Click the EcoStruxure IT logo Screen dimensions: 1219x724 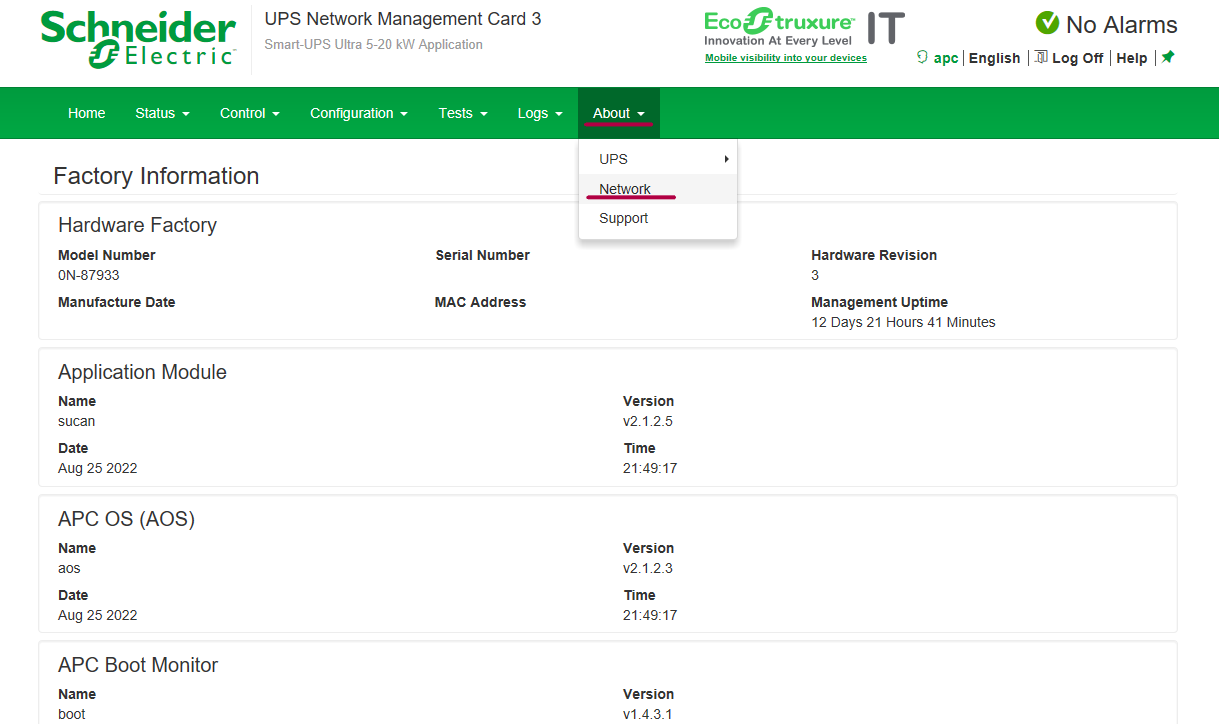(804, 27)
